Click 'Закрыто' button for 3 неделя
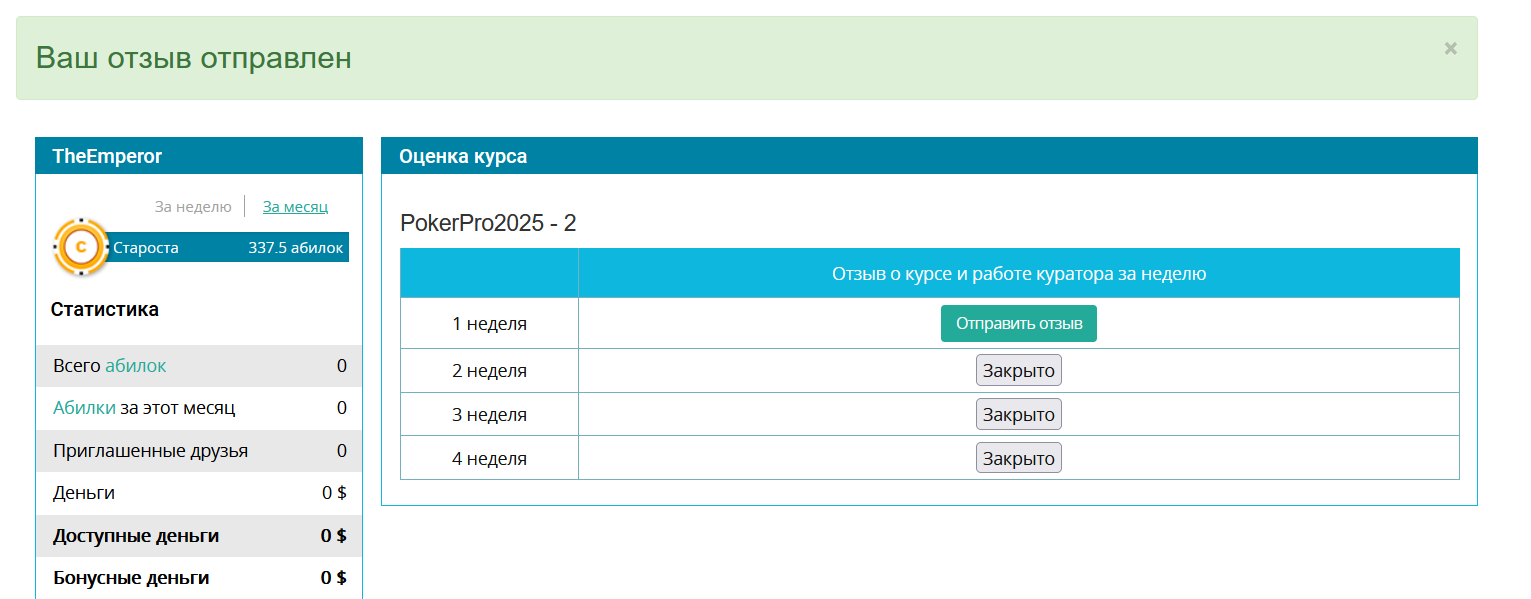The image size is (1531, 599). coord(1019,414)
